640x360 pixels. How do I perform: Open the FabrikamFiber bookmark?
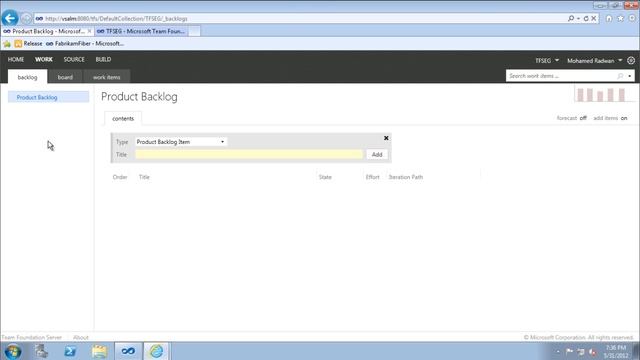coord(85,44)
